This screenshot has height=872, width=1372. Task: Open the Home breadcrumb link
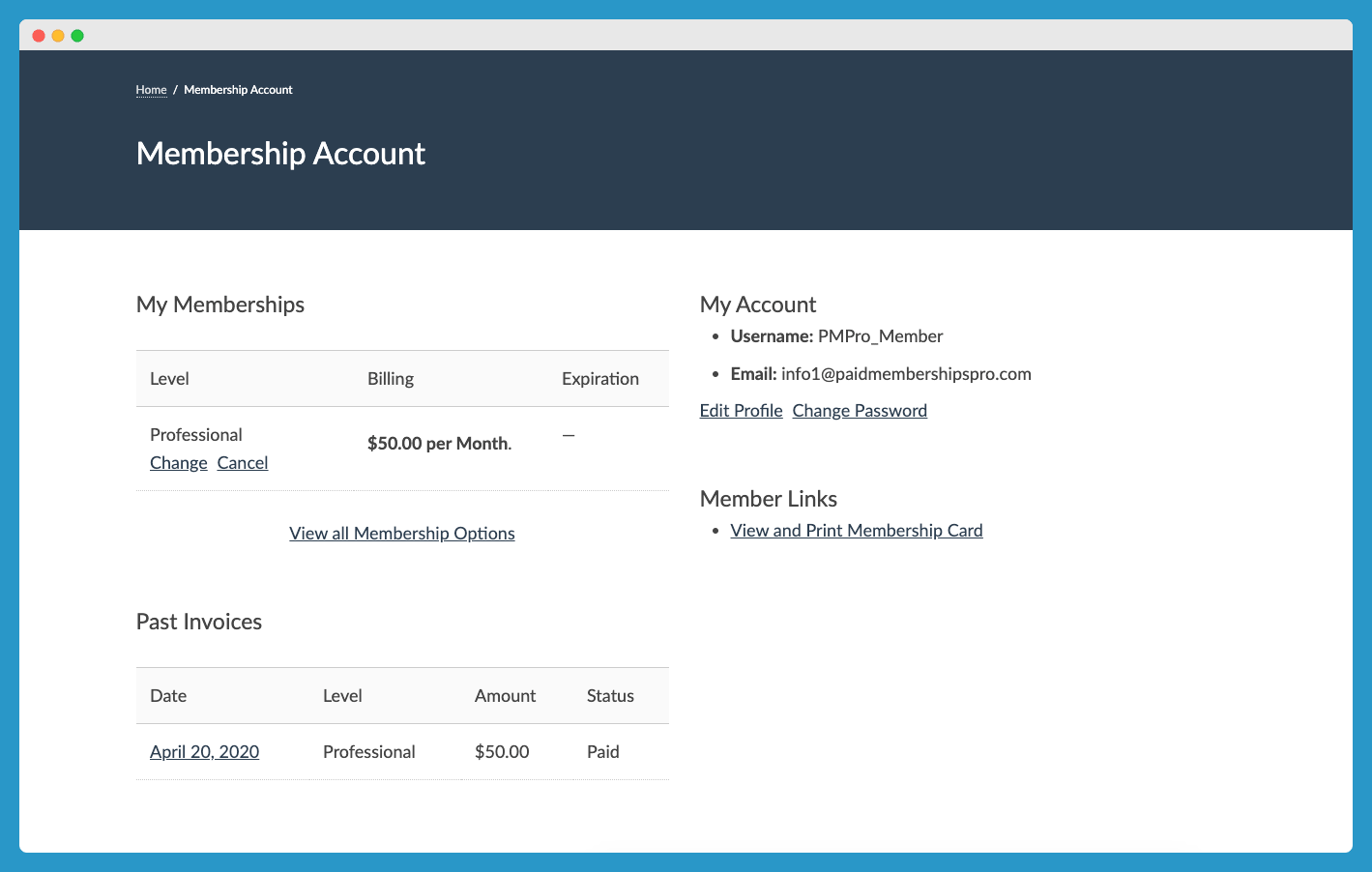[151, 89]
